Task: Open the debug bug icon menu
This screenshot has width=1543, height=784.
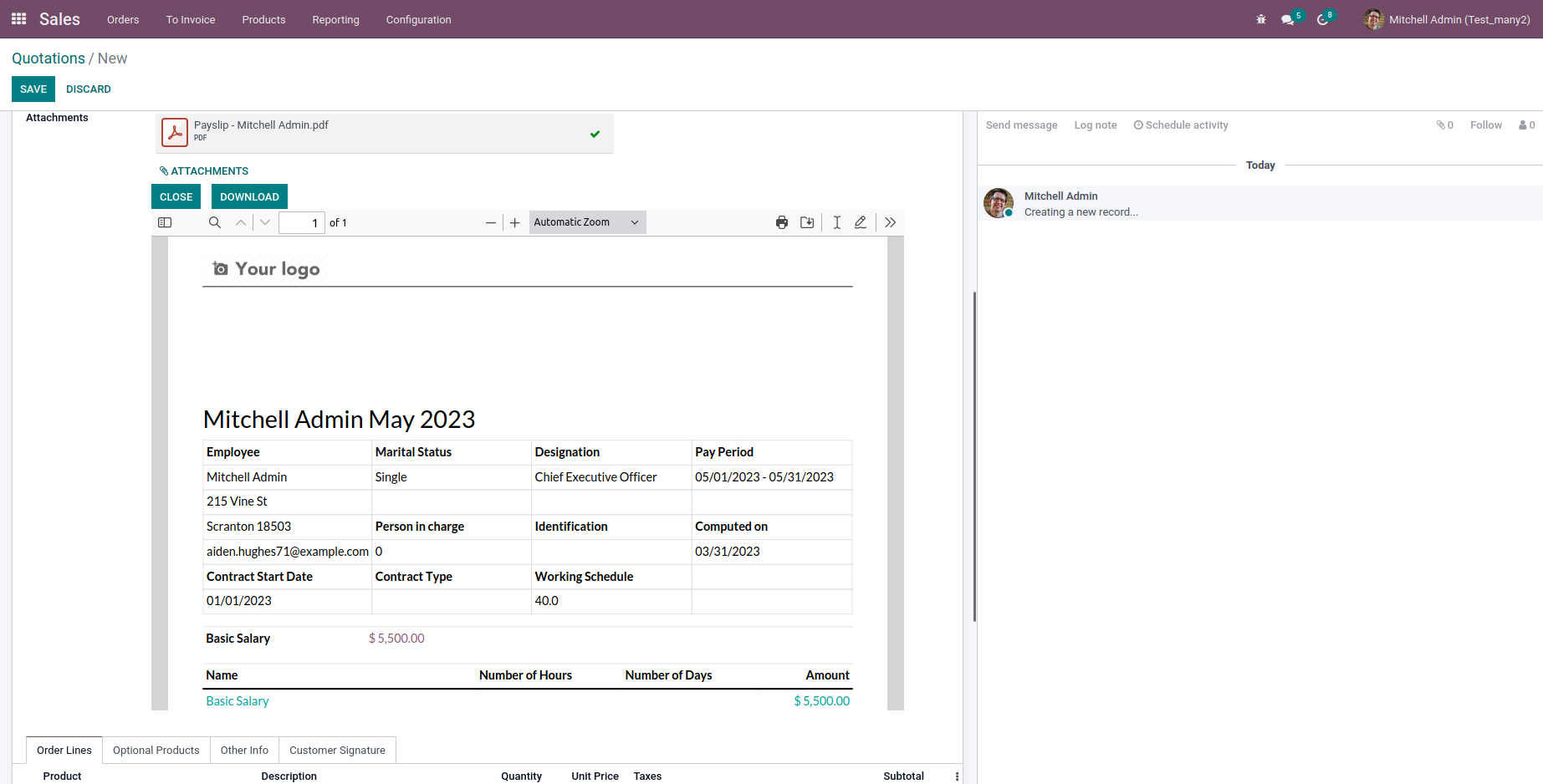Action: pos(1261,19)
